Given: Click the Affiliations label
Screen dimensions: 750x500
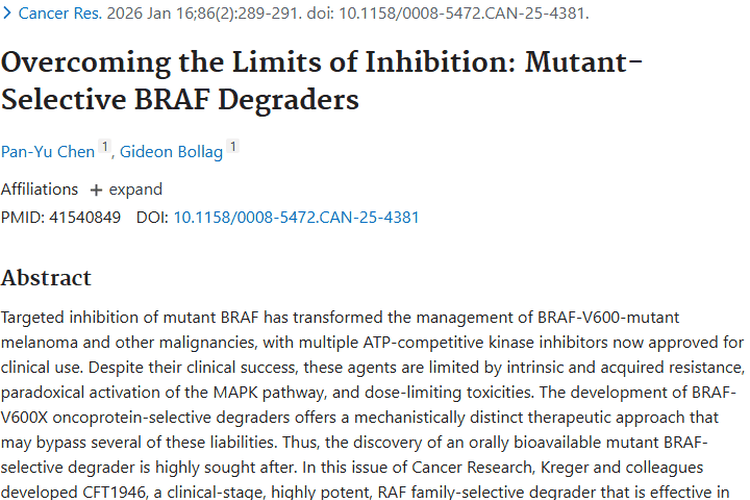Looking at the screenshot, I should tap(39, 190).
